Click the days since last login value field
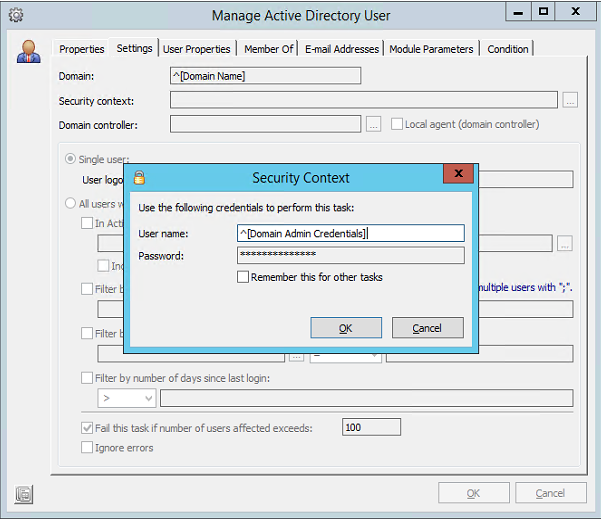The height and width of the screenshot is (520, 601). pyautogui.click(x=367, y=398)
